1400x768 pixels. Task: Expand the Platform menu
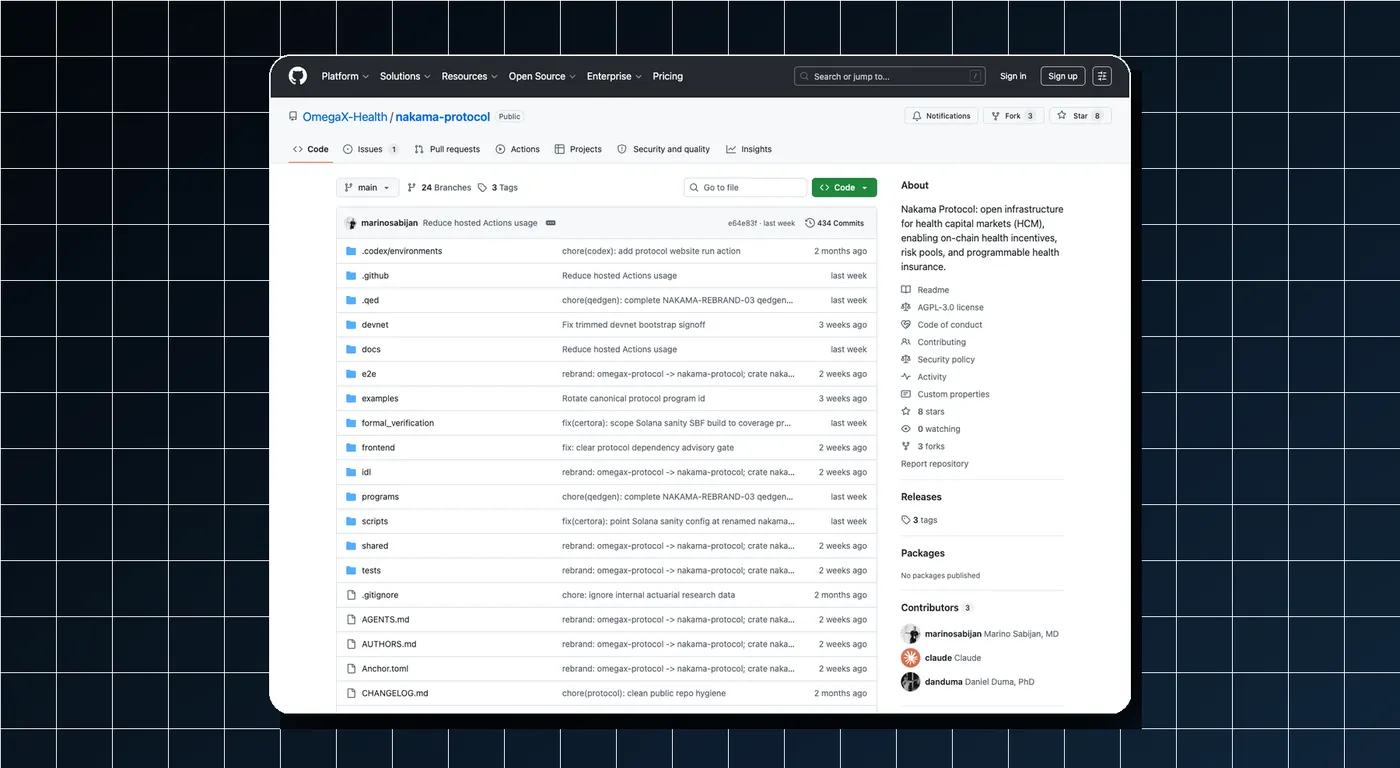coord(345,76)
